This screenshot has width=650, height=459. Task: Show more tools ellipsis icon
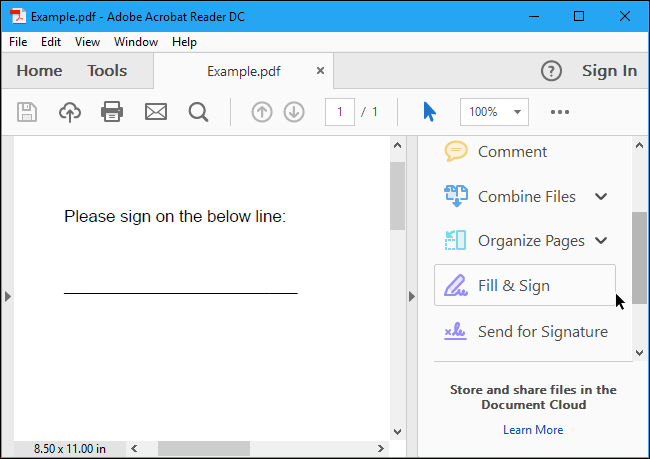(559, 112)
